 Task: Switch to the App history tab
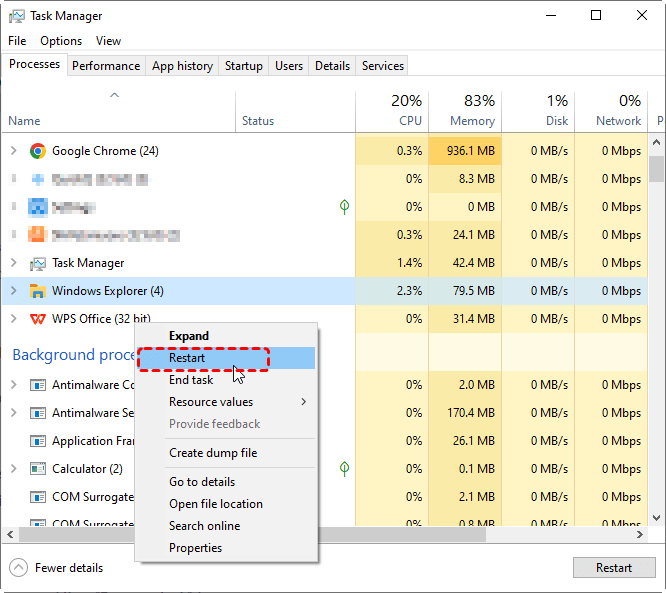[183, 66]
